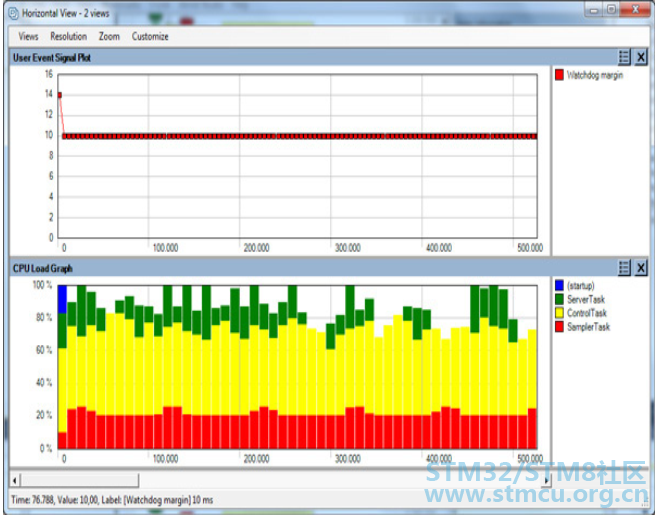Select the ControlTask legend label
The width and height of the screenshot is (657, 517).
[587, 313]
